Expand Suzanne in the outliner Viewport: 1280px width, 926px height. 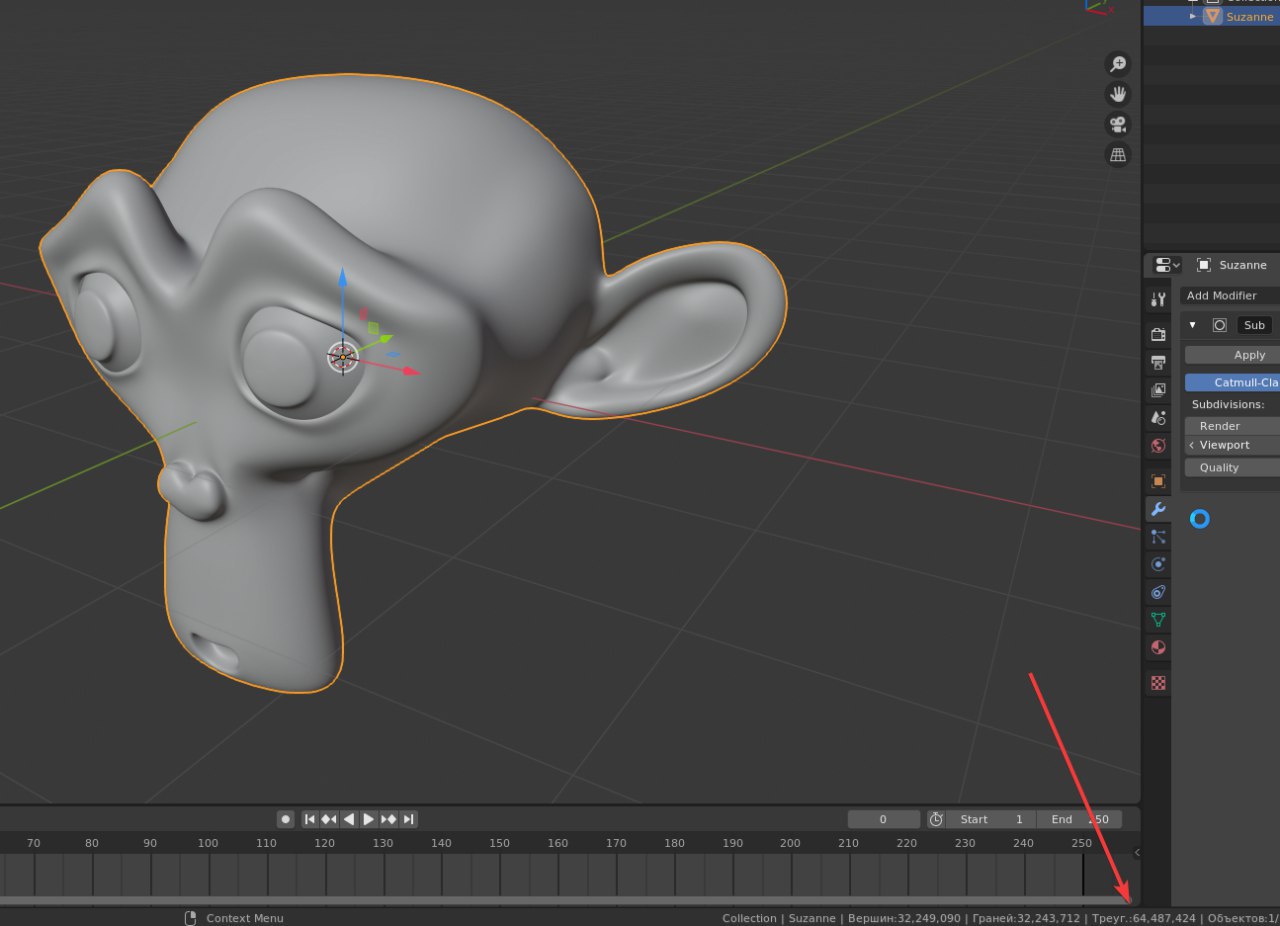point(1193,17)
